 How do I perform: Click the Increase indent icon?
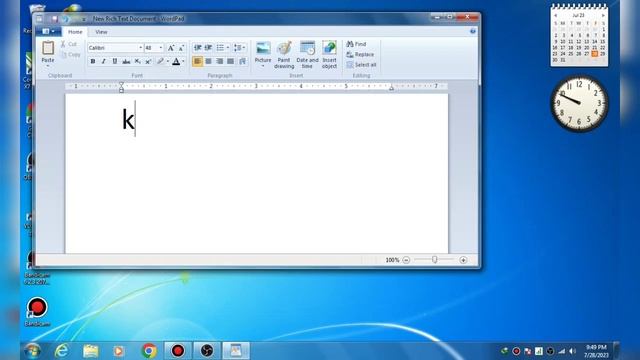(208, 48)
